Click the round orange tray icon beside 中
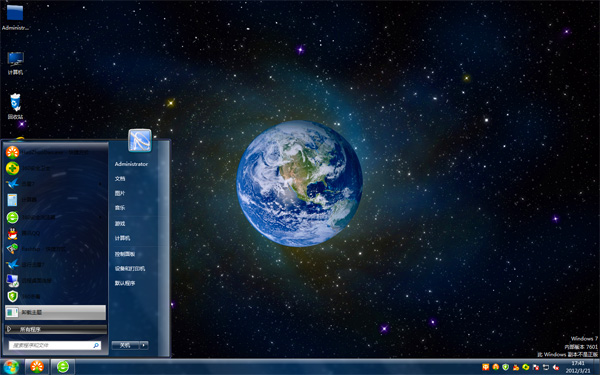This screenshot has width=600, height=375. (x=496, y=367)
